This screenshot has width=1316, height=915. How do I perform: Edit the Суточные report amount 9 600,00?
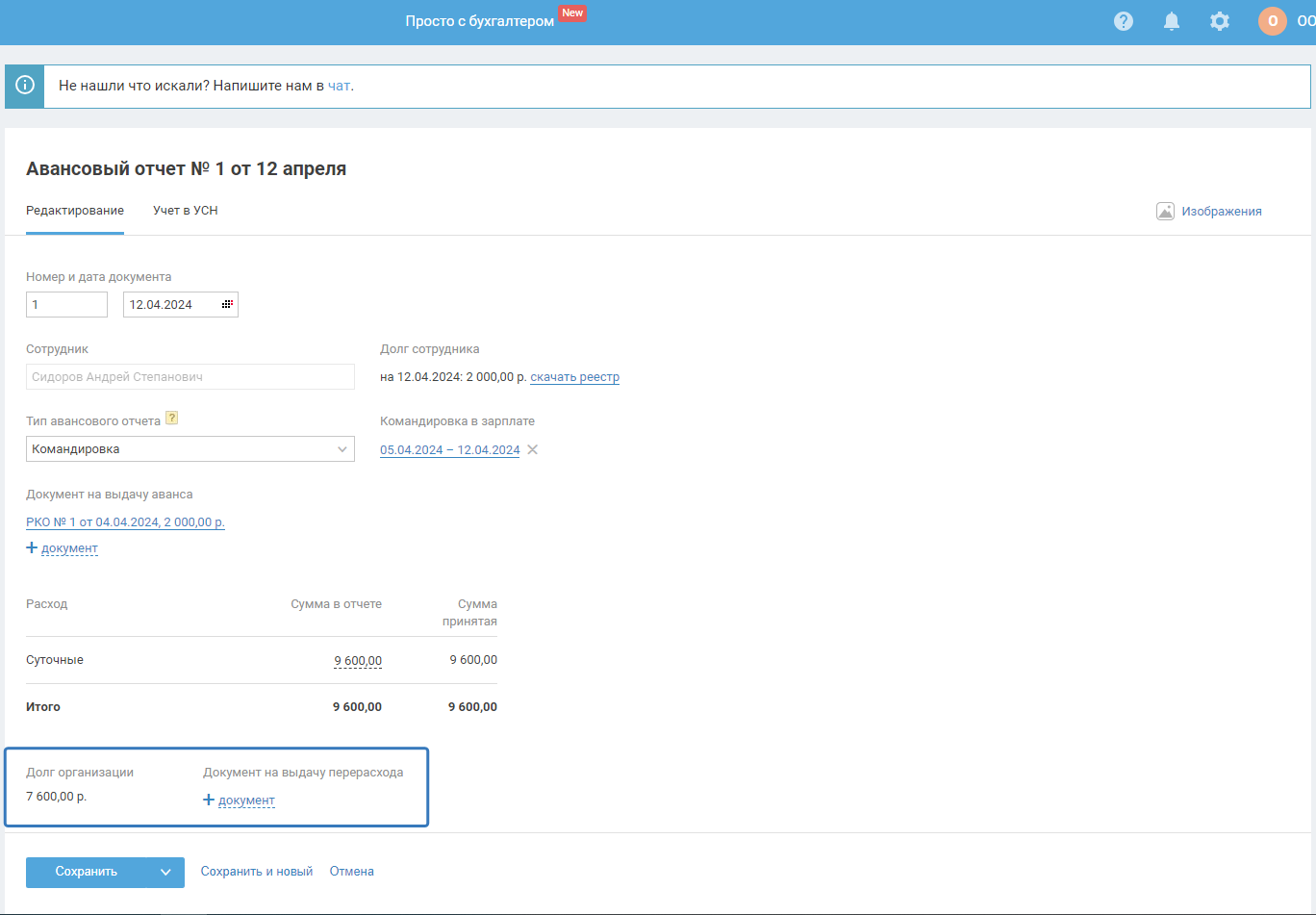[358, 661]
